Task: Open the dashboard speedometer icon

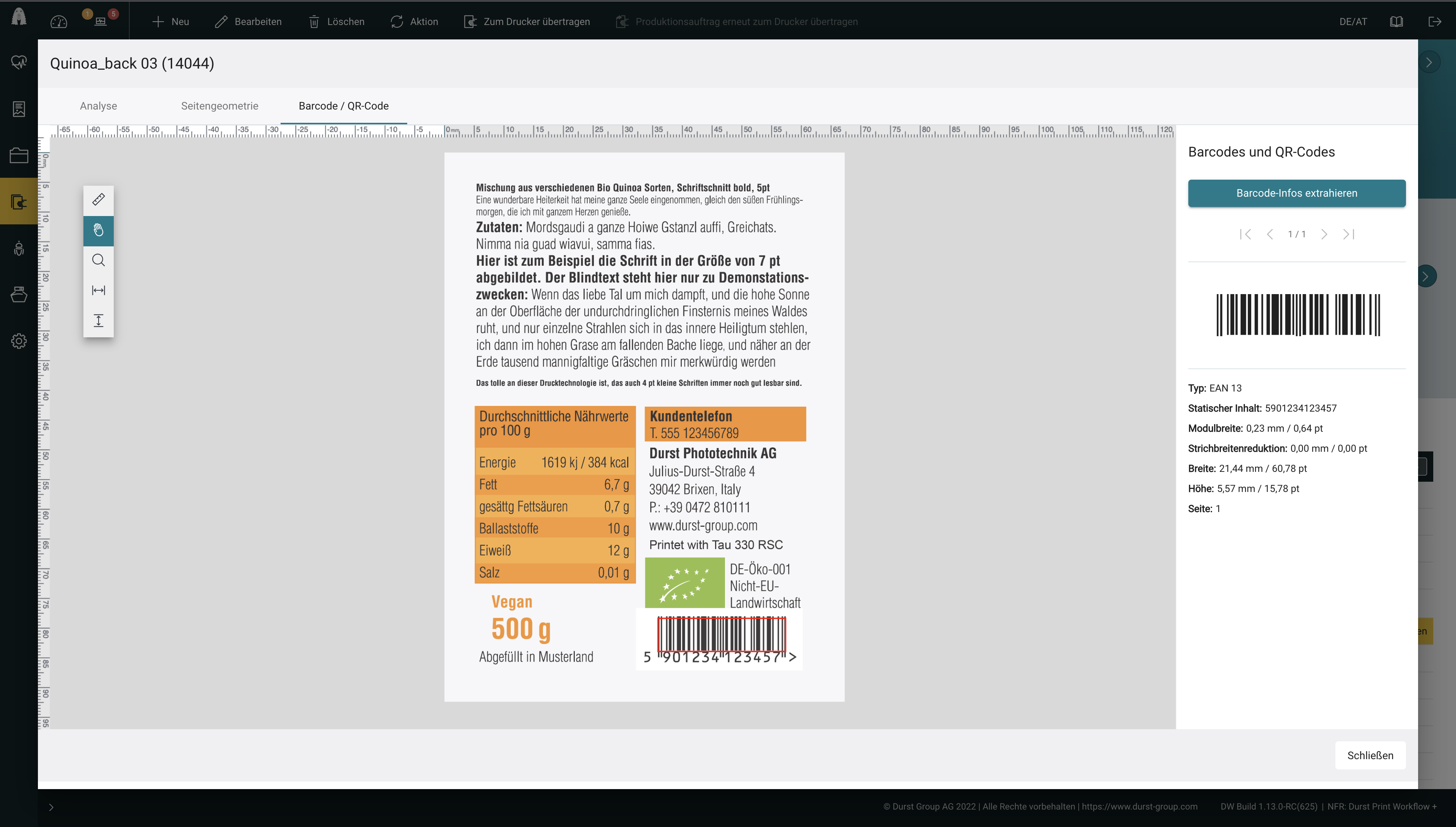Action: (58, 22)
